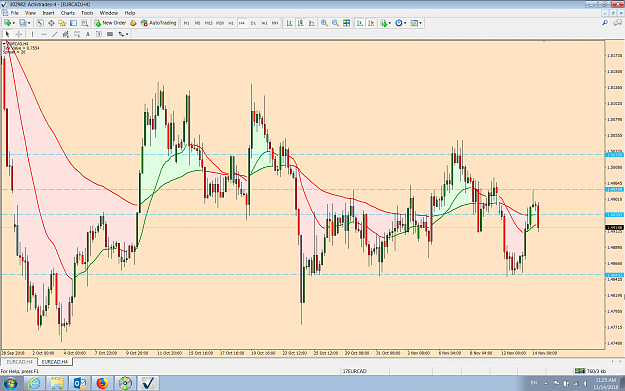Open Firefox from the taskbar
The height and width of the screenshot is (391, 625).
pyautogui.click(x=102, y=383)
